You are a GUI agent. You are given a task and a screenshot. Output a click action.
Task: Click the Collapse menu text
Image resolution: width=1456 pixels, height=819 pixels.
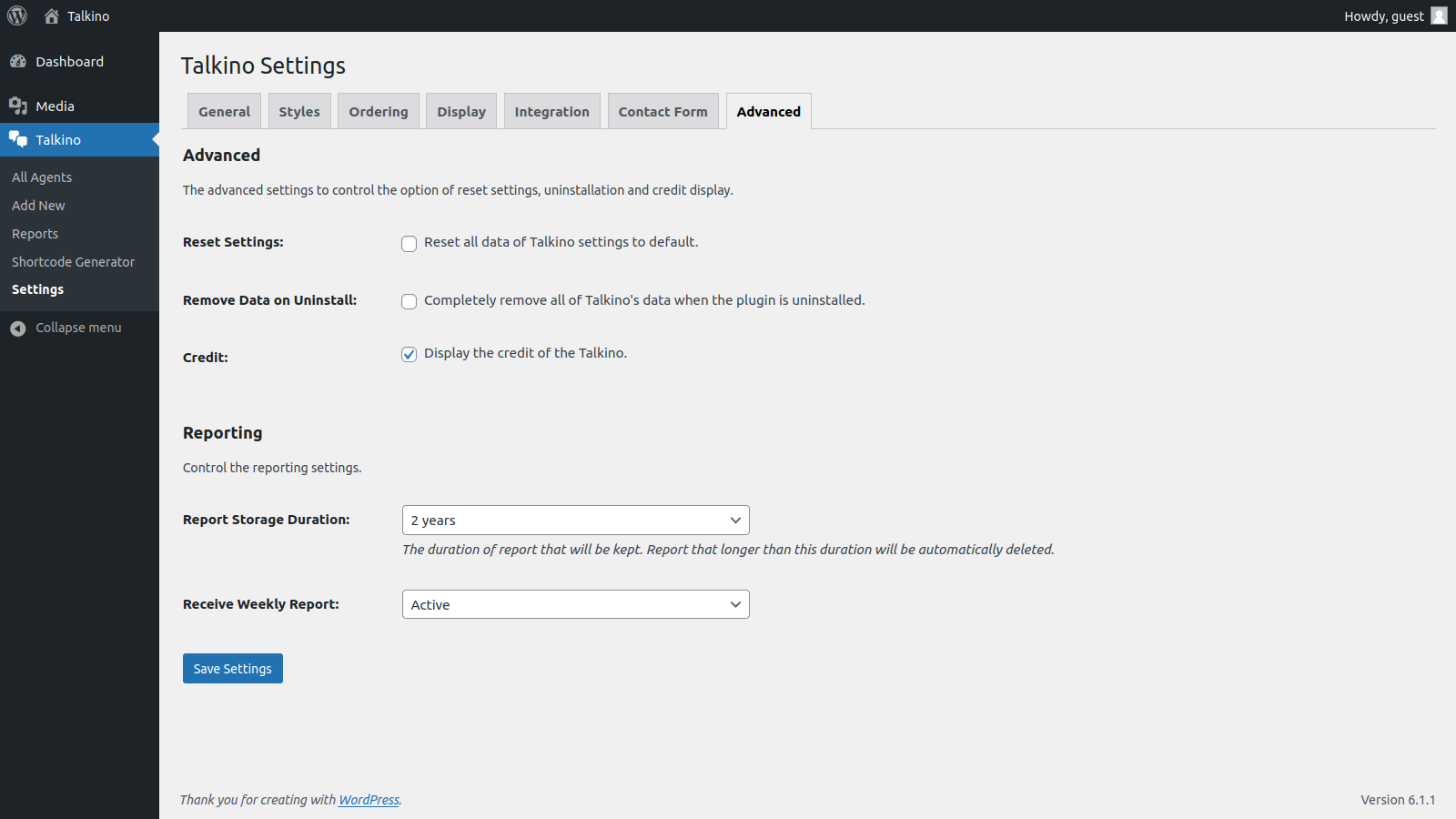coord(78,328)
